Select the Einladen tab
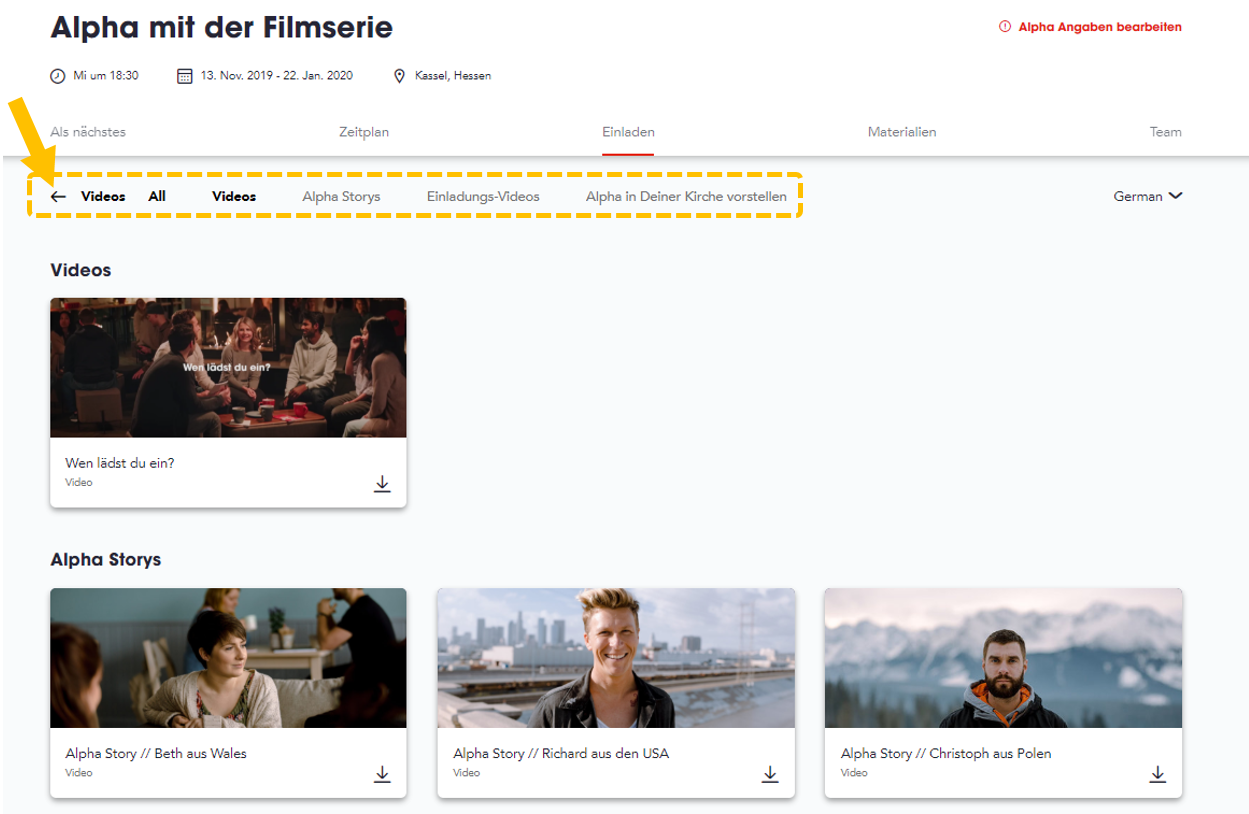 [x=628, y=132]
